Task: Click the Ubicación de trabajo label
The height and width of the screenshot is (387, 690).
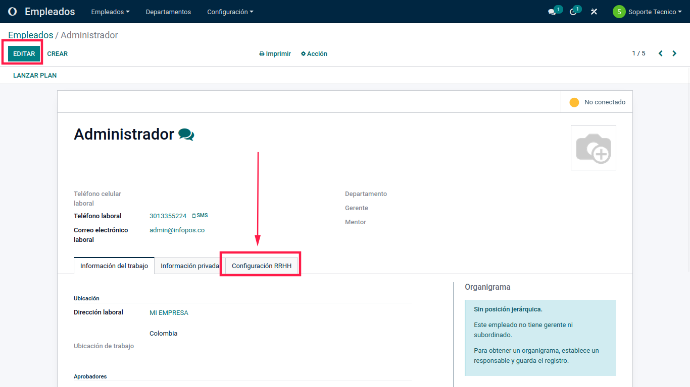Action: point(103,346)
